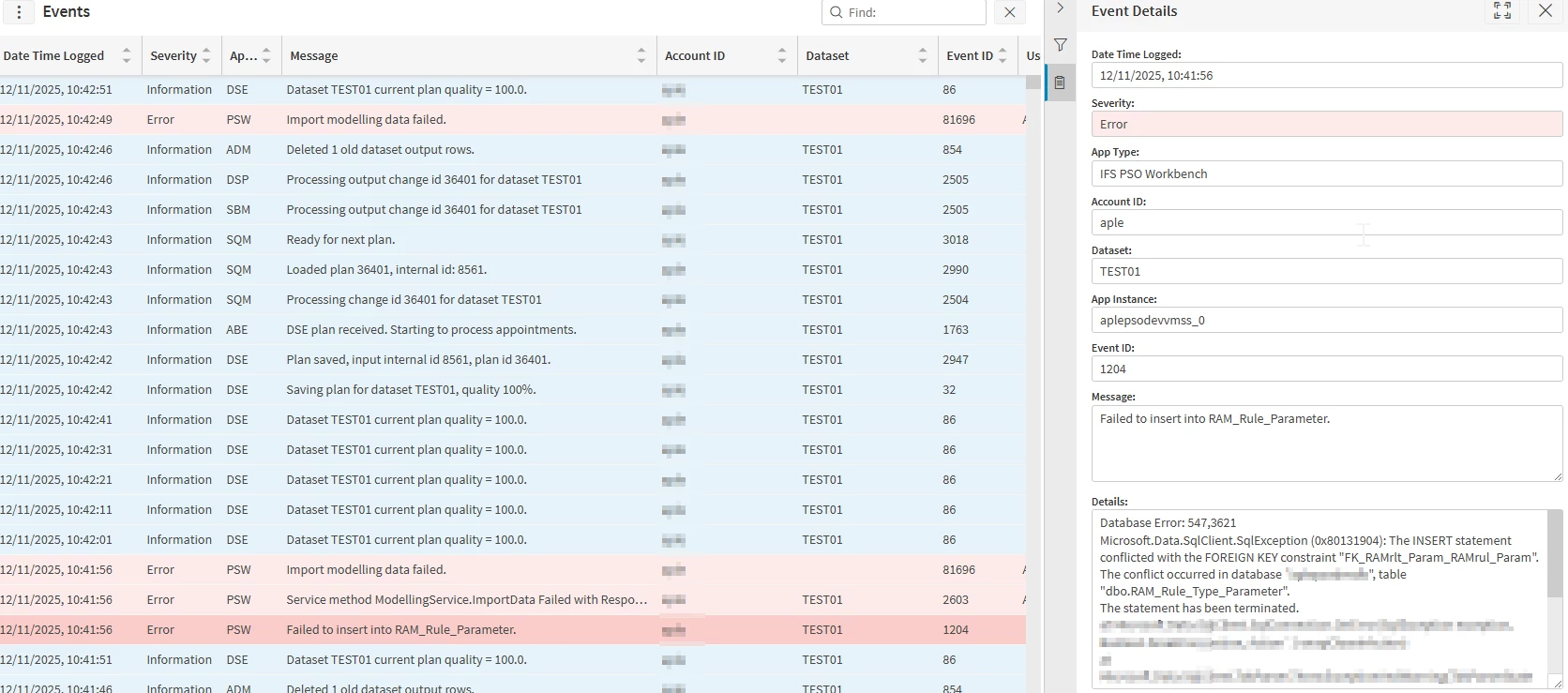Sort events by Severity column arrows

[206, 56]
